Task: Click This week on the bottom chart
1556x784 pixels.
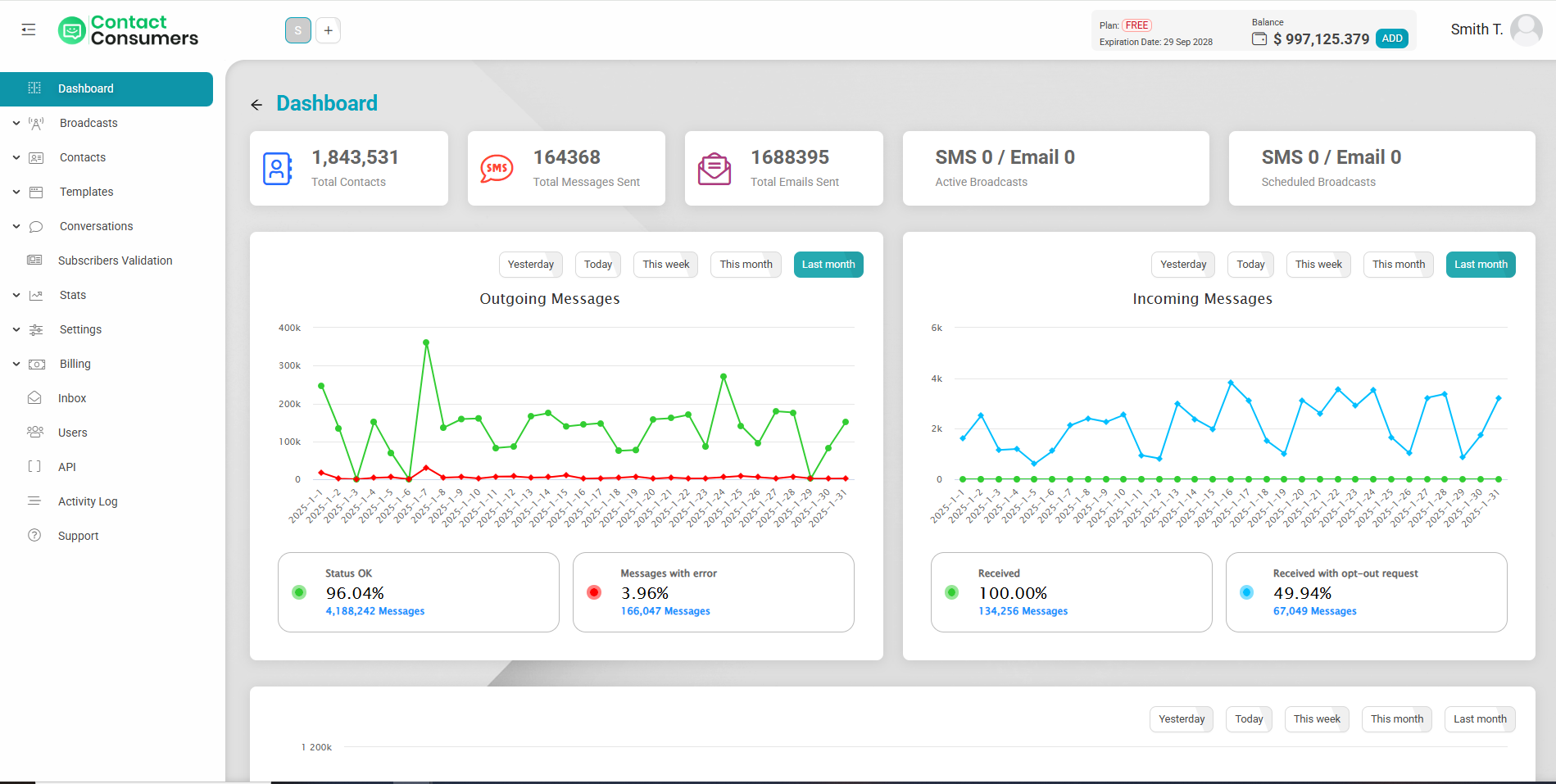Action: [1317, 719]
